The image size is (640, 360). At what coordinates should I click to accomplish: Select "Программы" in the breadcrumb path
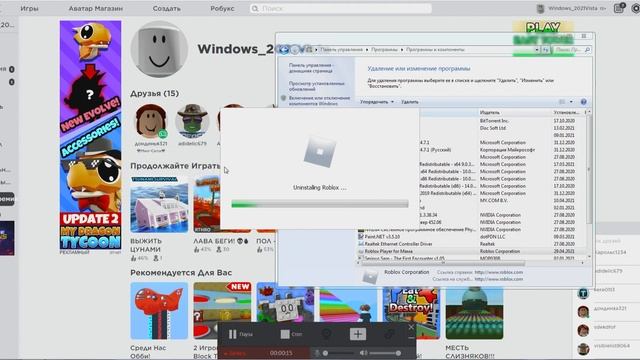click(x=384, y=49)
